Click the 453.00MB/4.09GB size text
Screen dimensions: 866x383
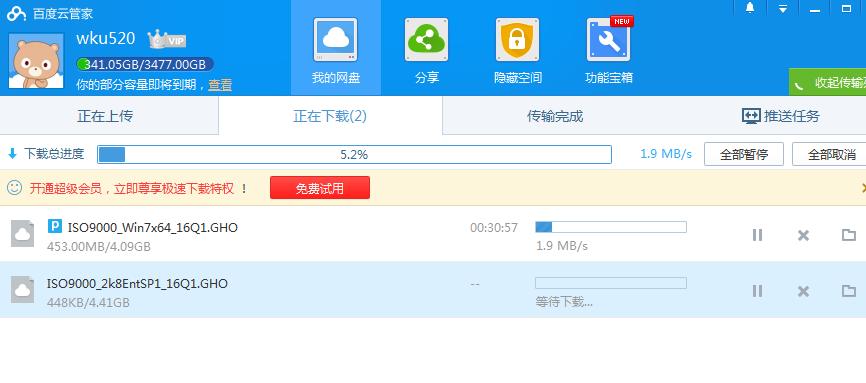point(99,246)
